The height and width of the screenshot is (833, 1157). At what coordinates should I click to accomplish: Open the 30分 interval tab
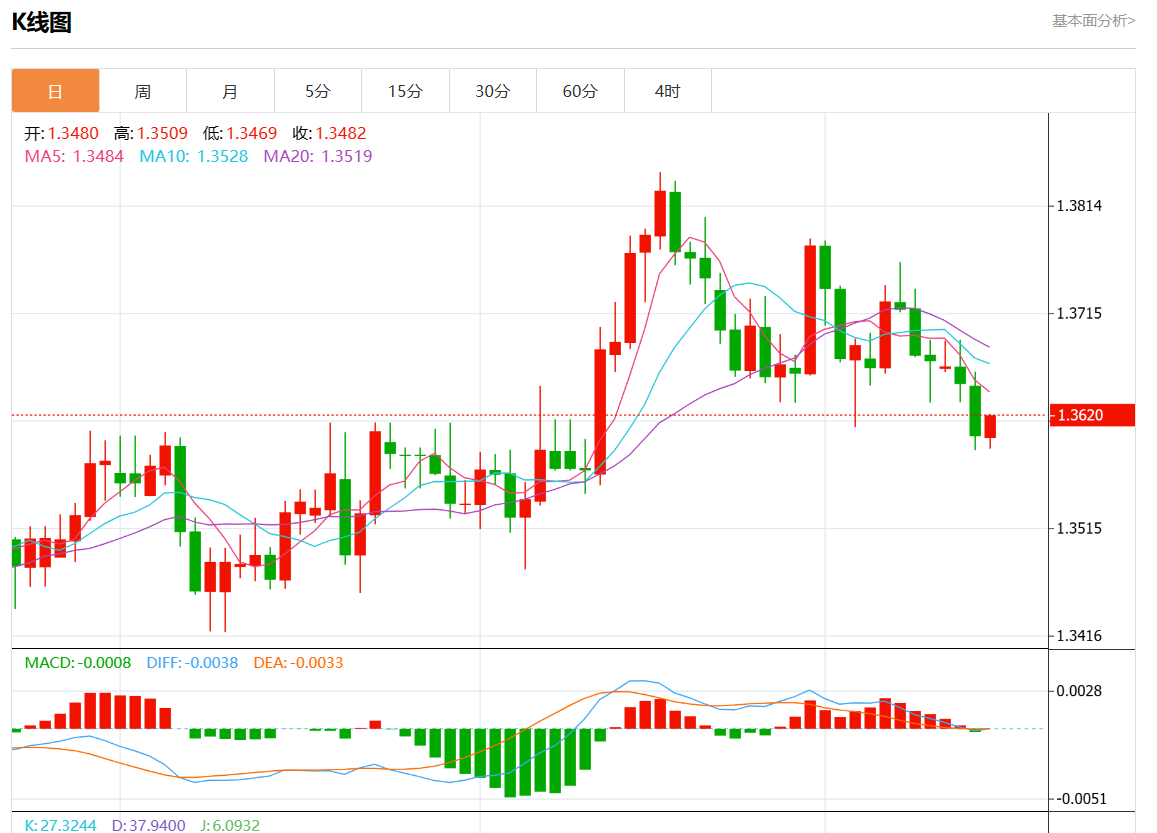pos(493,91)
